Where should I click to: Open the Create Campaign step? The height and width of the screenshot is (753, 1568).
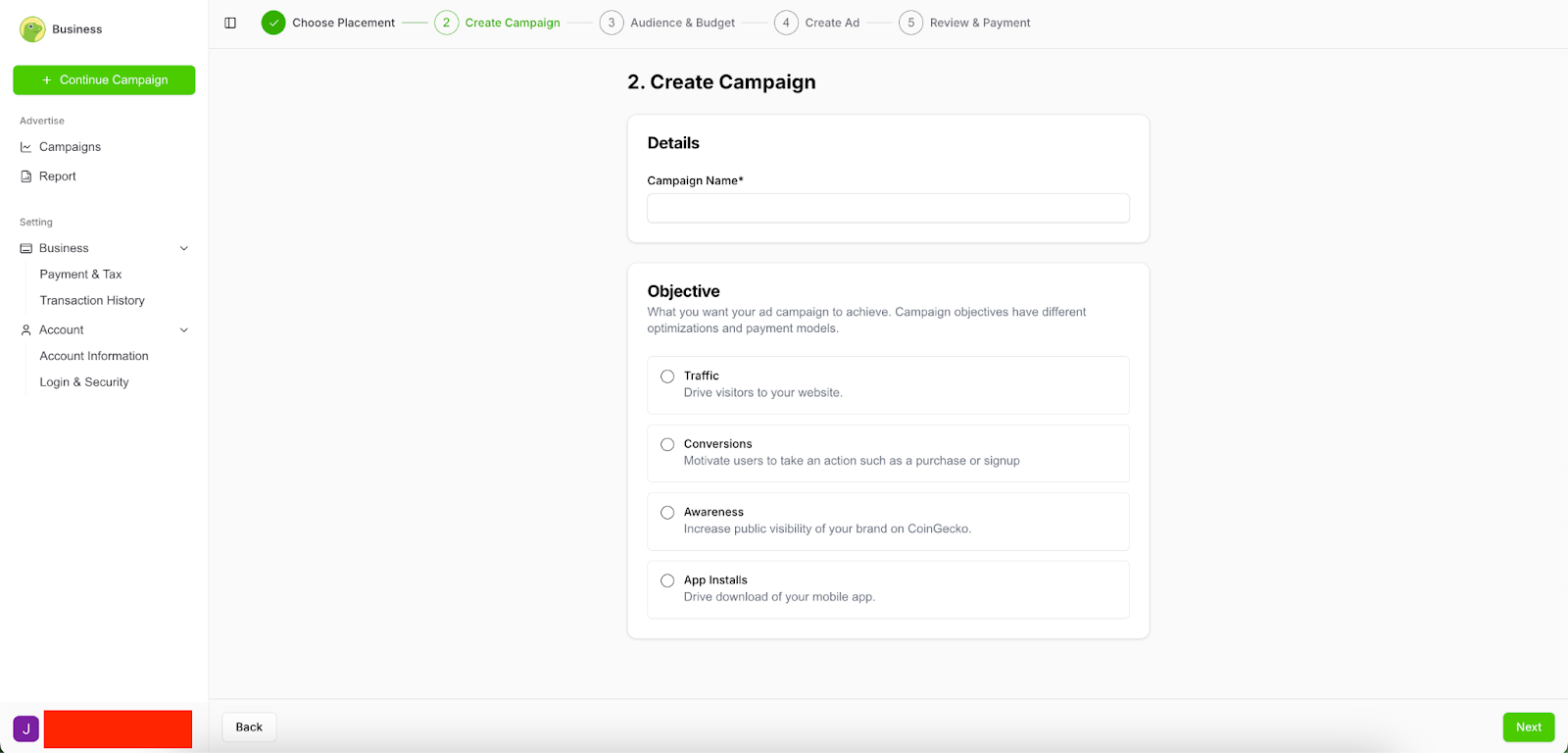[x=513, y=23]
